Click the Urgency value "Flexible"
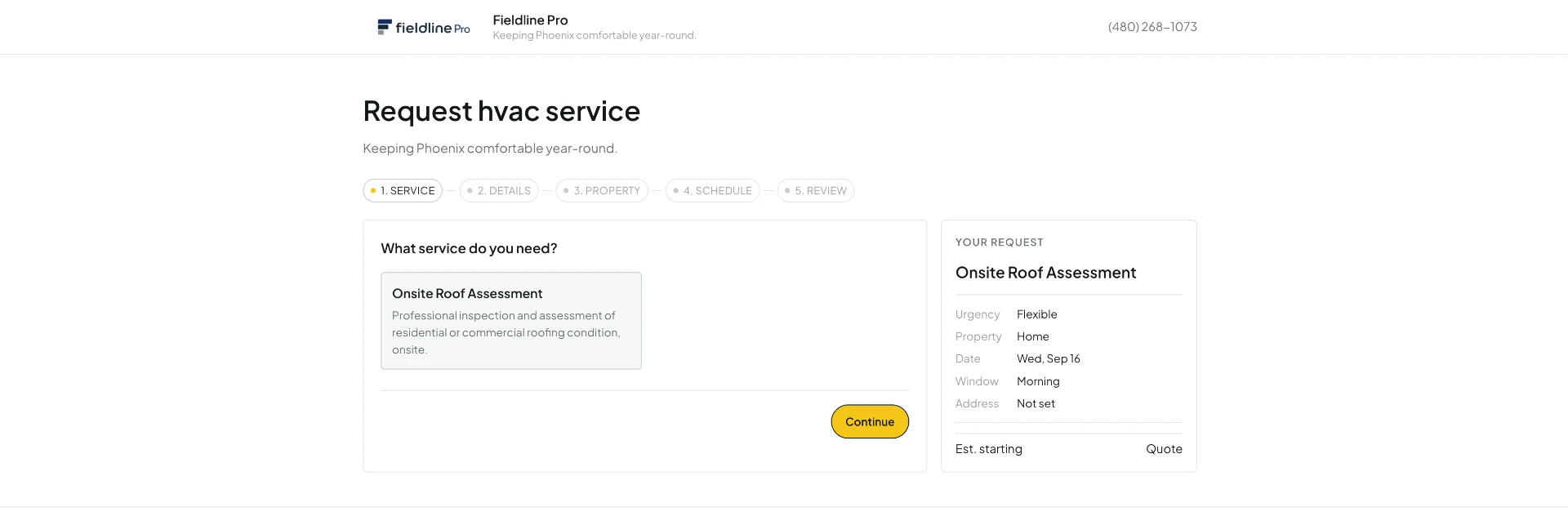The image size is (1568, 516). pos(1037,314)
